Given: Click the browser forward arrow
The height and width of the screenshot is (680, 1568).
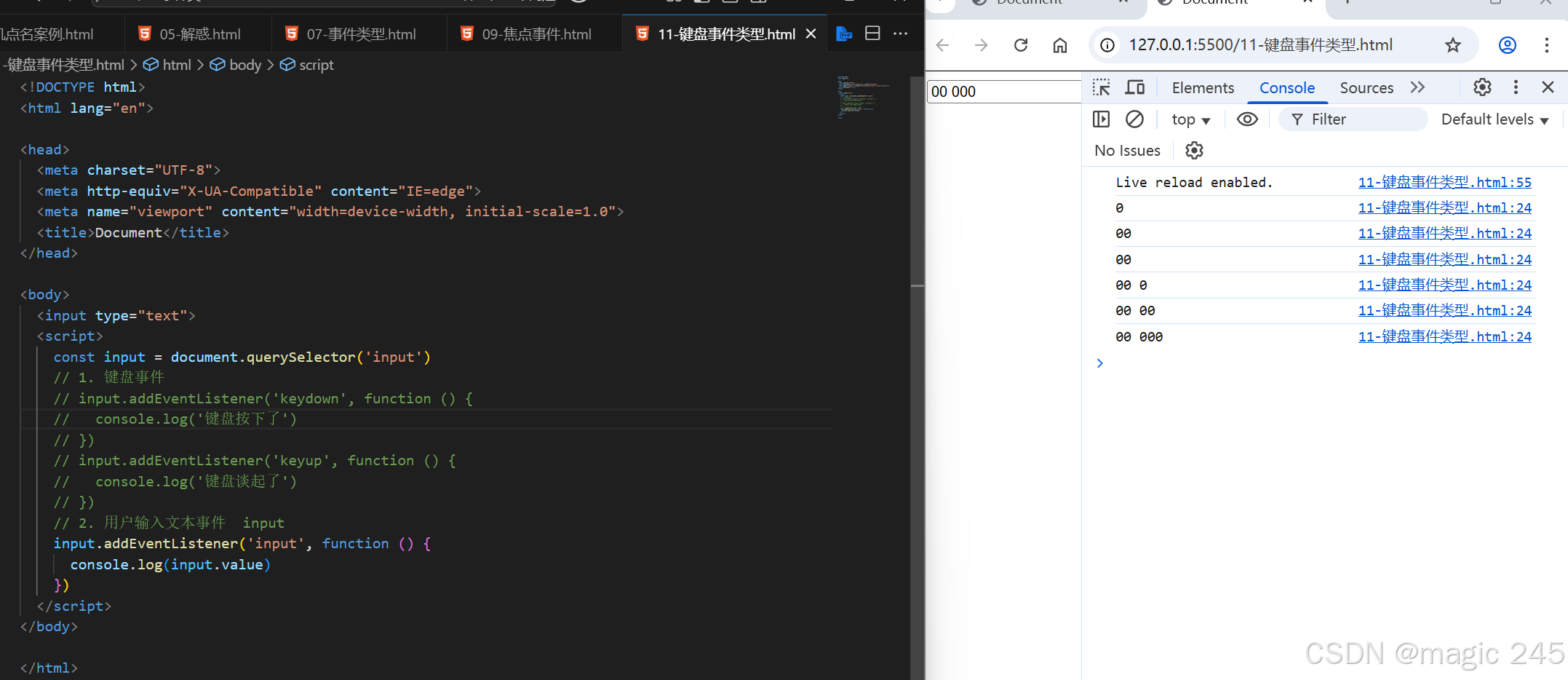Looking at the screenshot, I should click(982, 45).
